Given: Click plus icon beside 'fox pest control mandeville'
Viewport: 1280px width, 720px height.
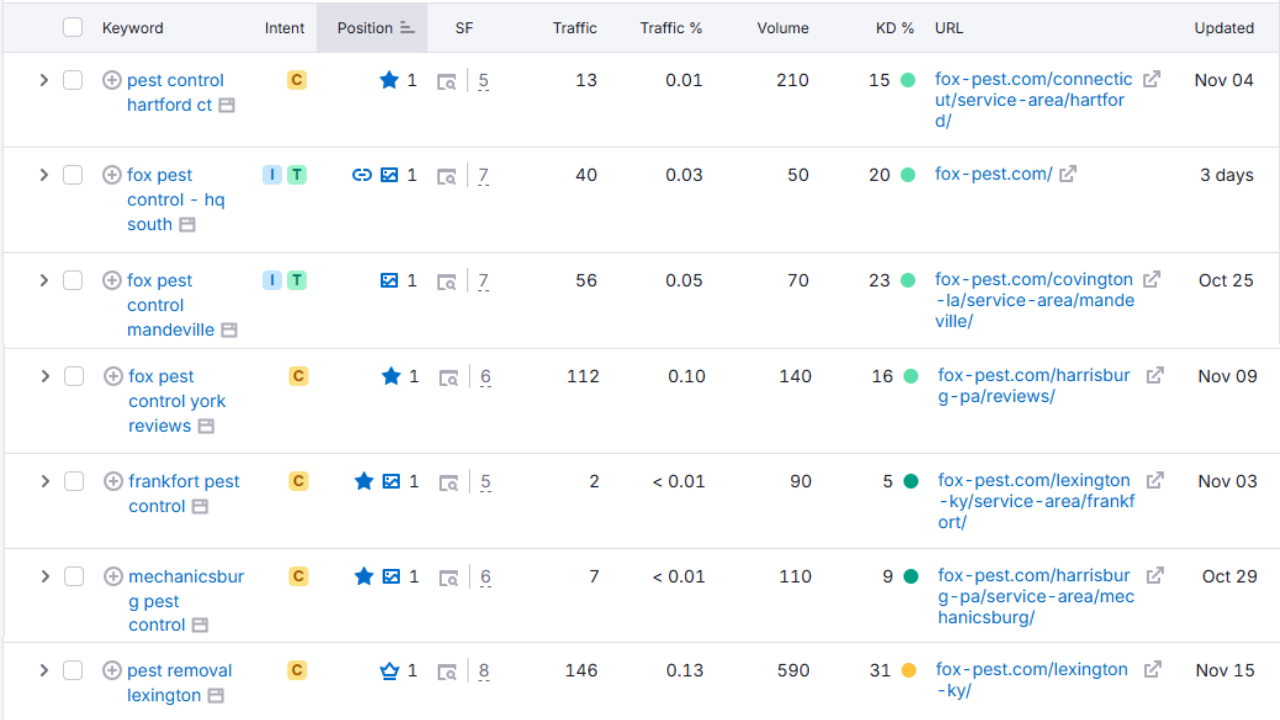Looking at the screenshot, I should 112,280.
